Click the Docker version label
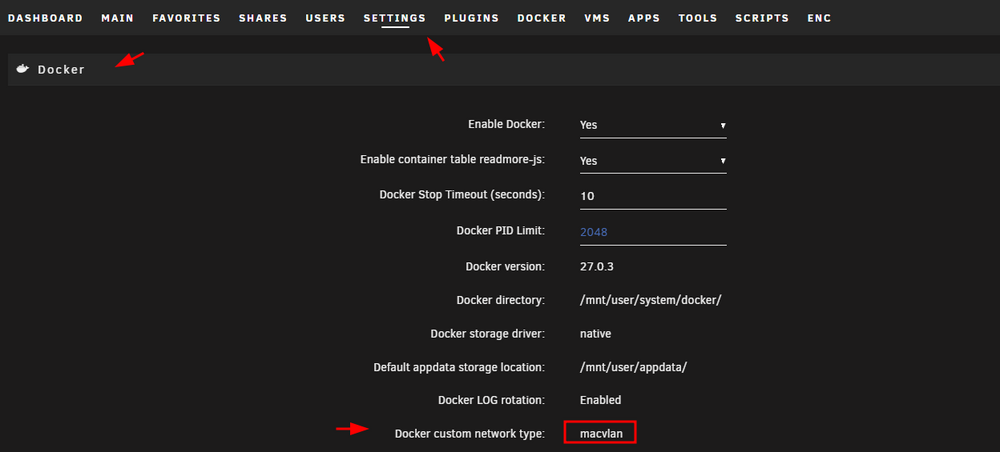 click(505, 266)
